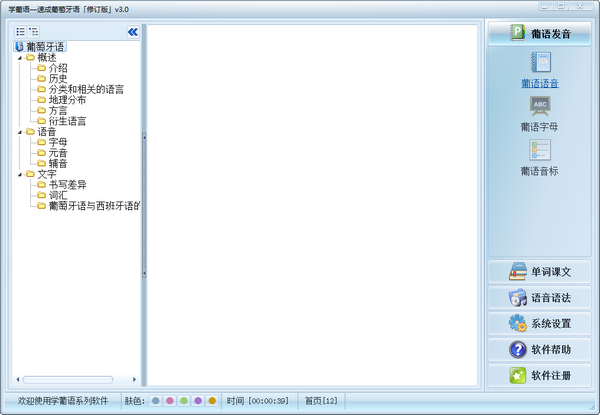Open the 葡语字母 ABC blackboard icon
600x415 pixels.
540,105
